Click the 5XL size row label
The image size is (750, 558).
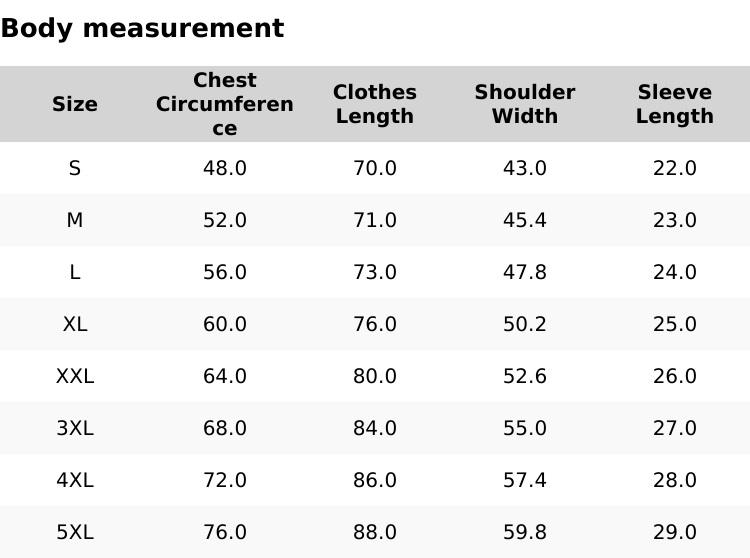[75, 532]
